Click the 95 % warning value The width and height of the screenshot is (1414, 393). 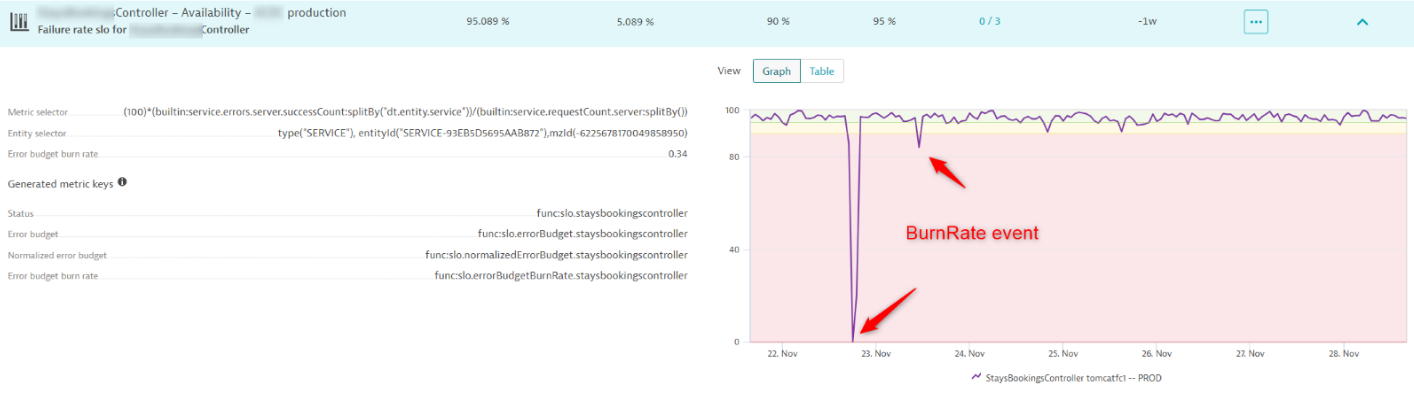click(884, 22)
